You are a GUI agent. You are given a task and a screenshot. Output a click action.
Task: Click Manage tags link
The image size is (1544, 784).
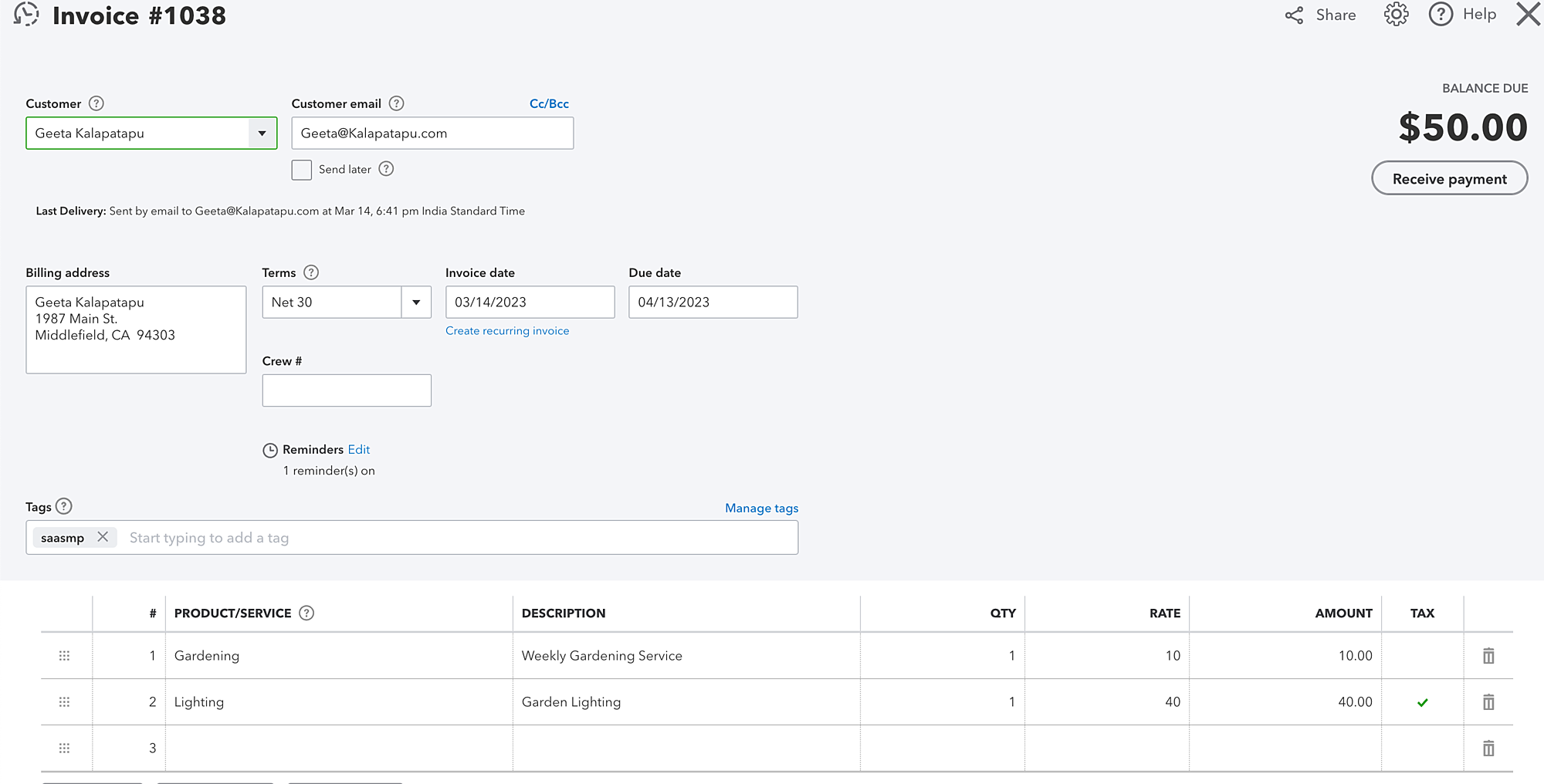(x=761, y=508)
